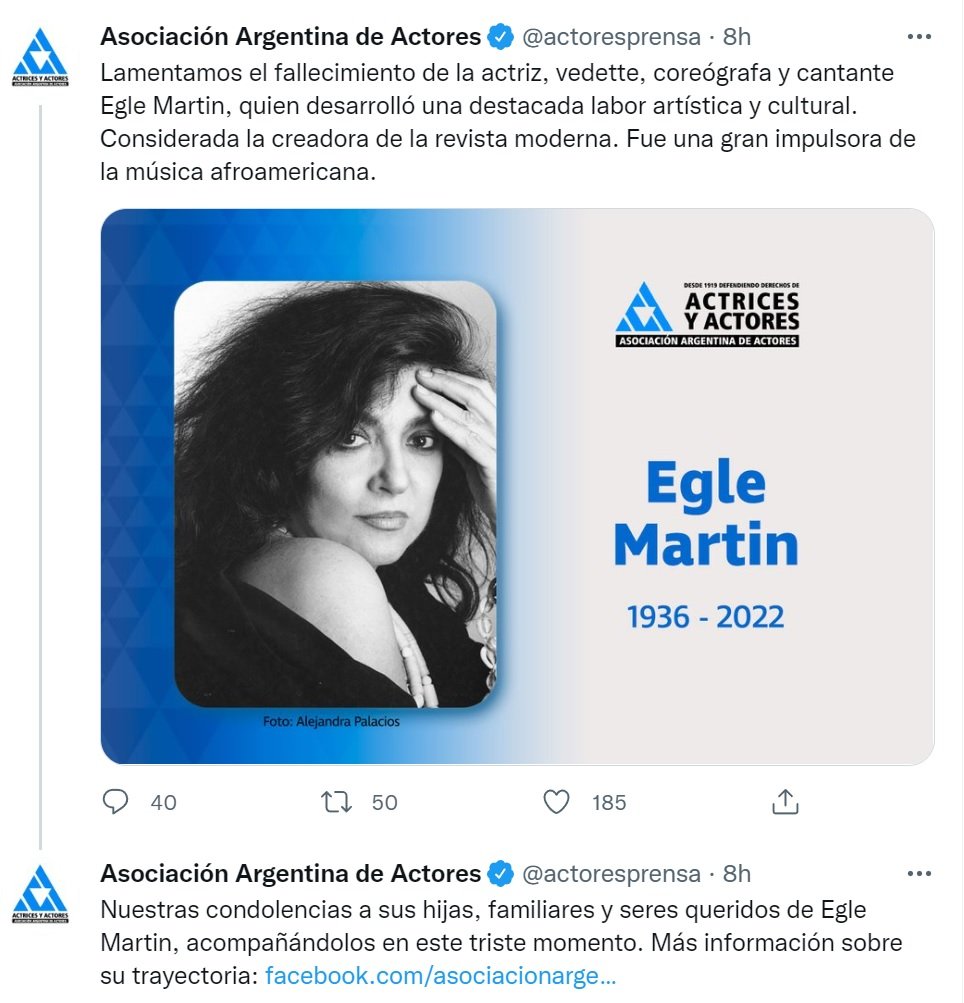Open @actoresprensa handle in first tweet
The width and height of the screenshot is (964, 1003).
[612, 37]
